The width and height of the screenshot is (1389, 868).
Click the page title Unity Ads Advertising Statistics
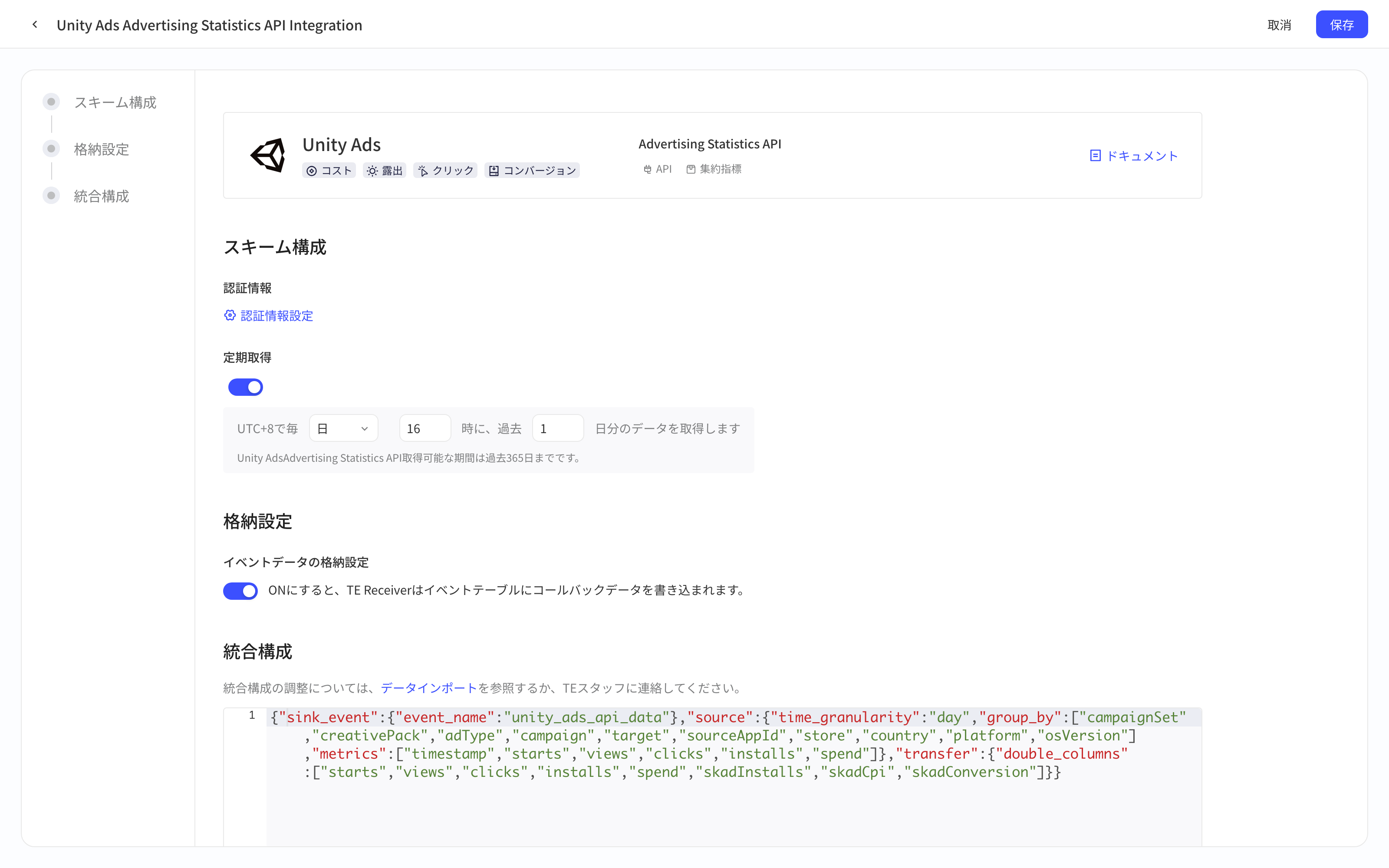click(209, 25)
